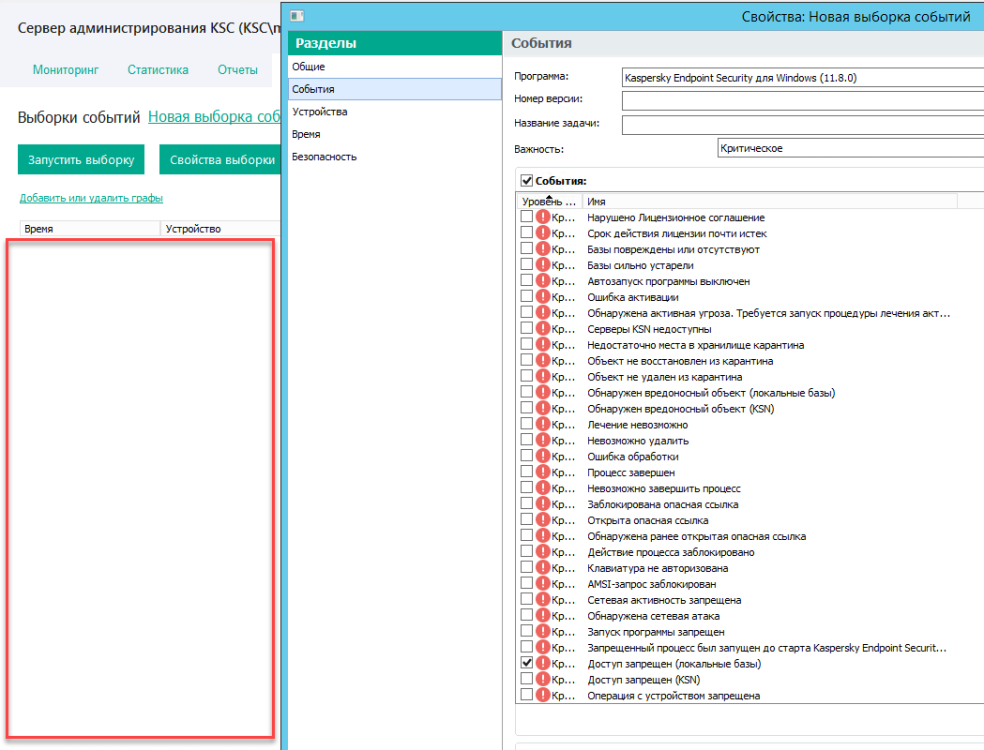Open the Важность dropdown showing Критическое
This screenshot has height=750, width=984.
[850, 148]
